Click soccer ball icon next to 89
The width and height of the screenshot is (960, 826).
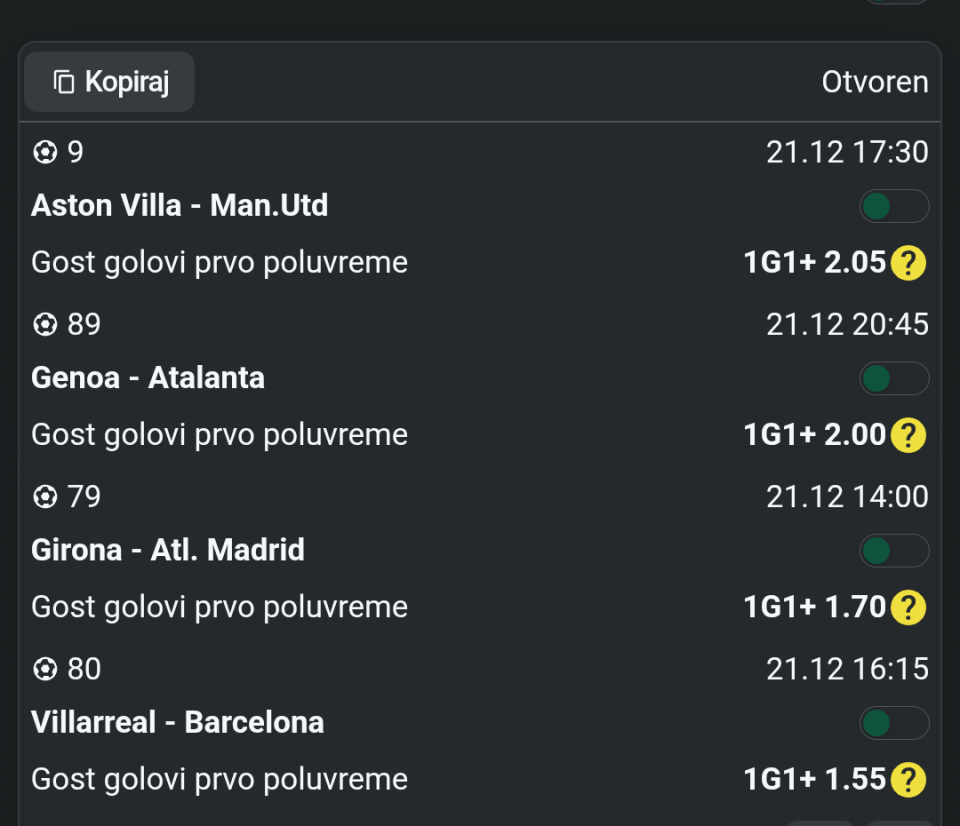click(x=45, y=325)
